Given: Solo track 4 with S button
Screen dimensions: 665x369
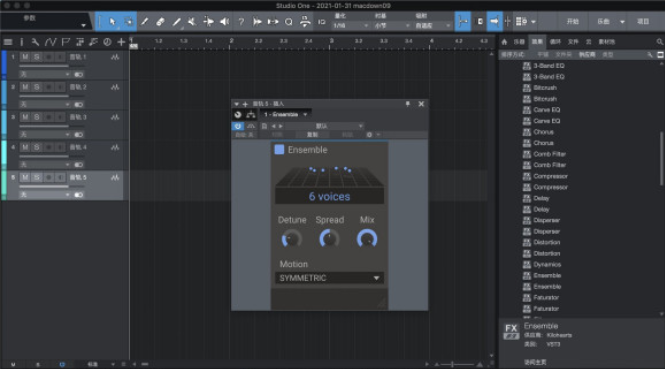Looking at the screenshot, I should tap(37, 147).
